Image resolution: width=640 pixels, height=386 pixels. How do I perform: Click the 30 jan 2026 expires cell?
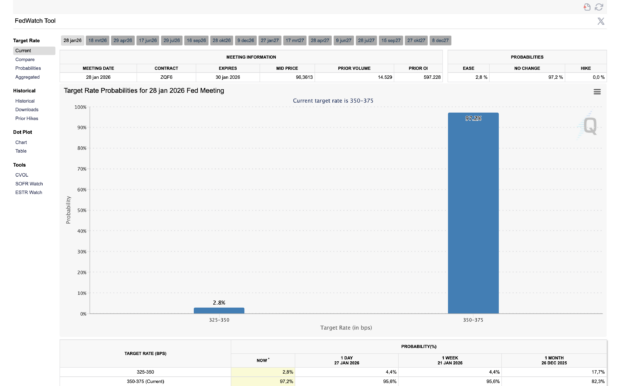point(227,77)
